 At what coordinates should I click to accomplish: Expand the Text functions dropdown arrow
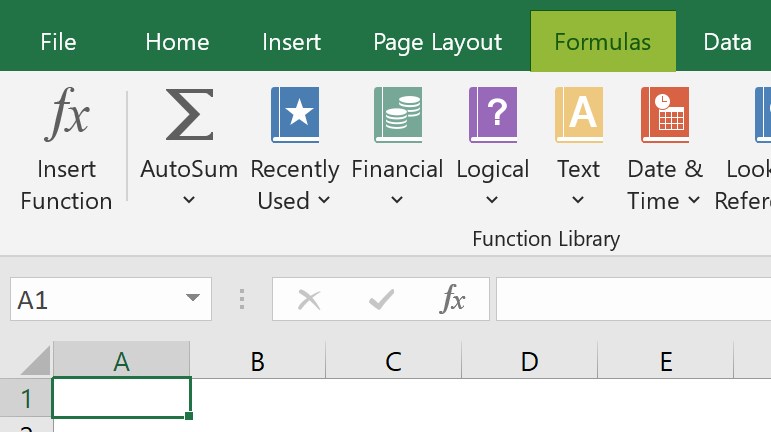[578, 200]
